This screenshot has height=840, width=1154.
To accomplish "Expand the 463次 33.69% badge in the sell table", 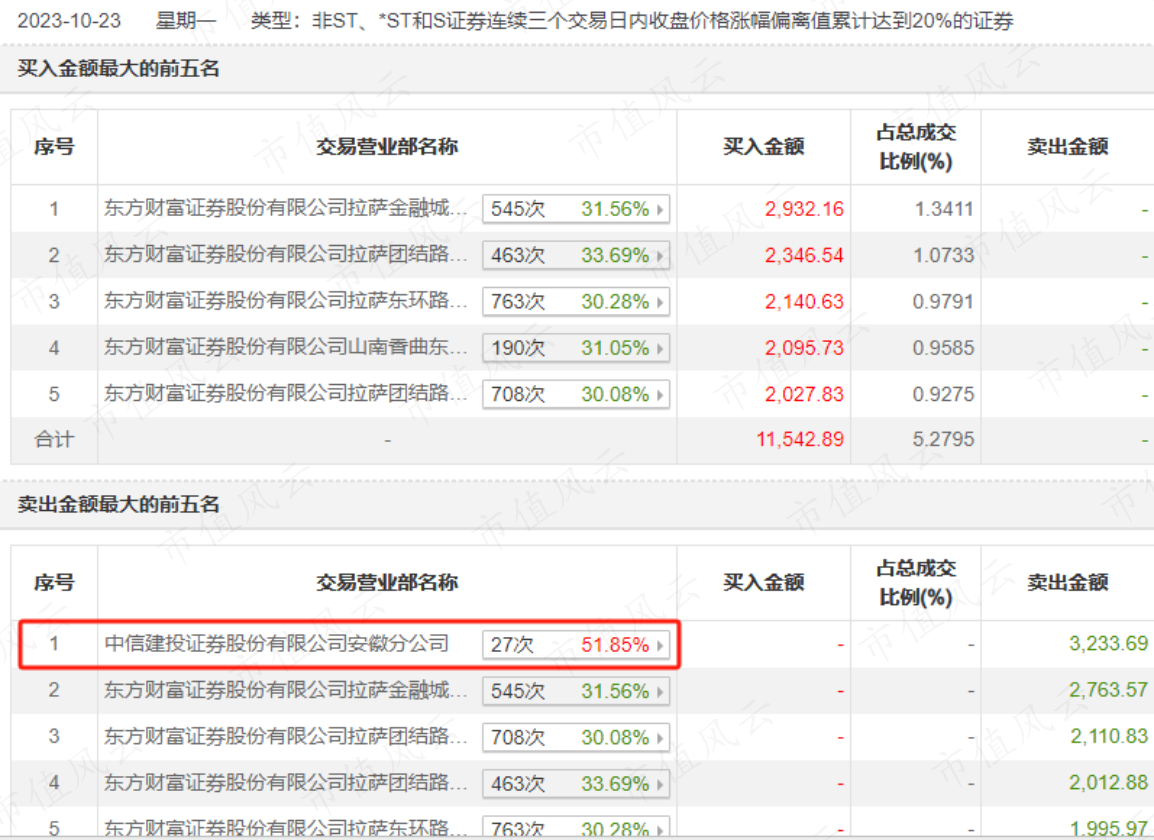I will tap(576, 784).
